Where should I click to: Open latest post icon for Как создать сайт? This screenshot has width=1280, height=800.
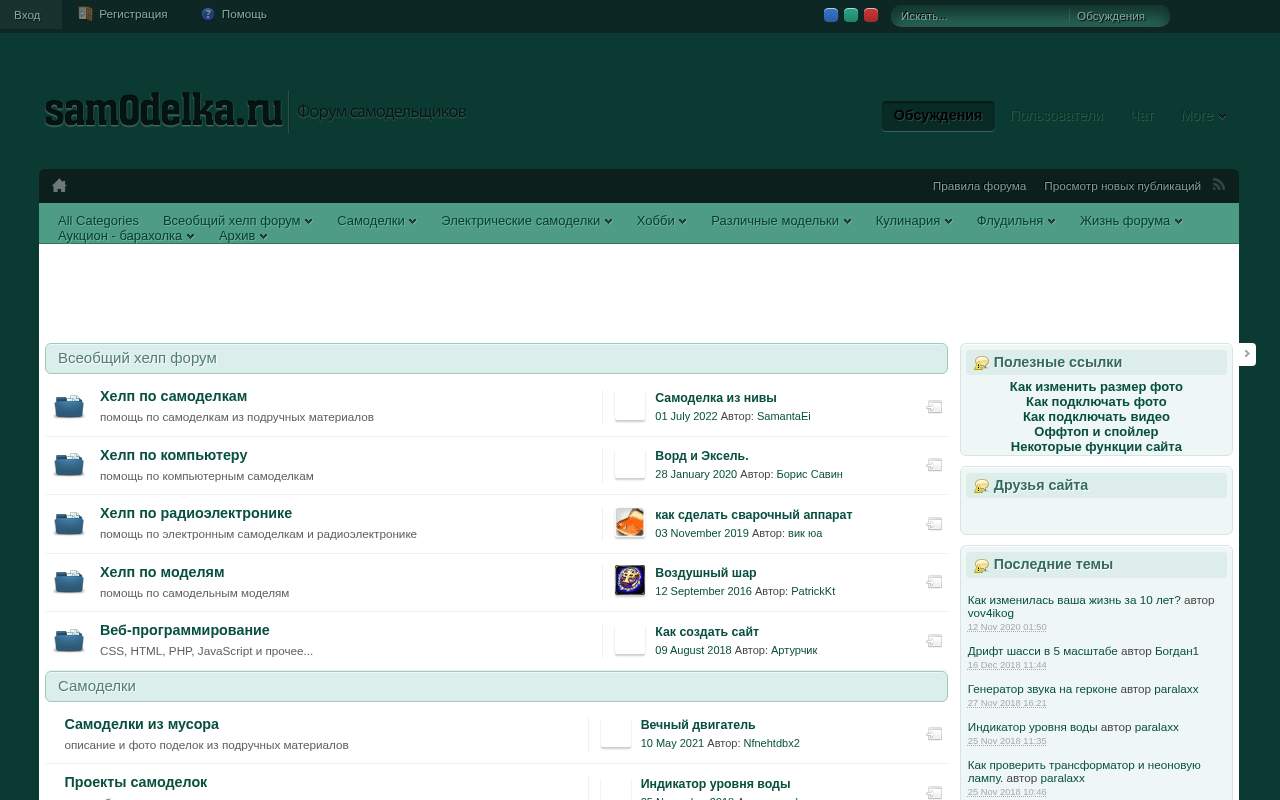tap(934, 641)
